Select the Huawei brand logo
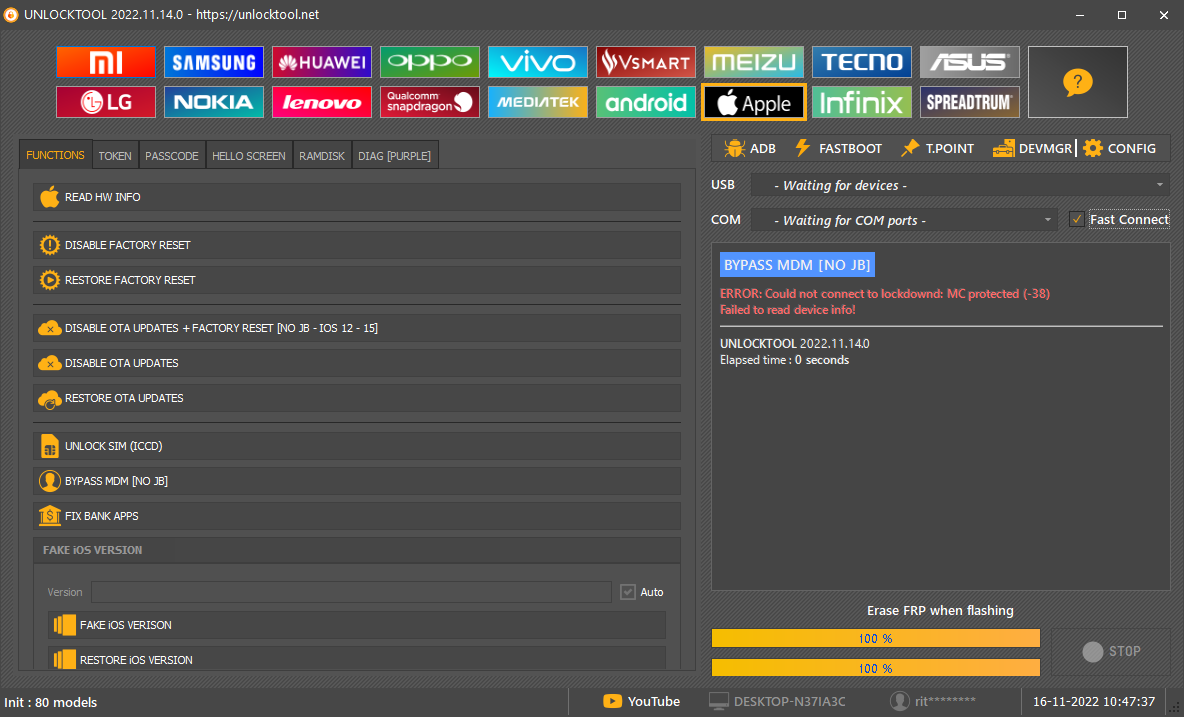This screenshot has height=717, width=1184. click(x=322, y=62)
